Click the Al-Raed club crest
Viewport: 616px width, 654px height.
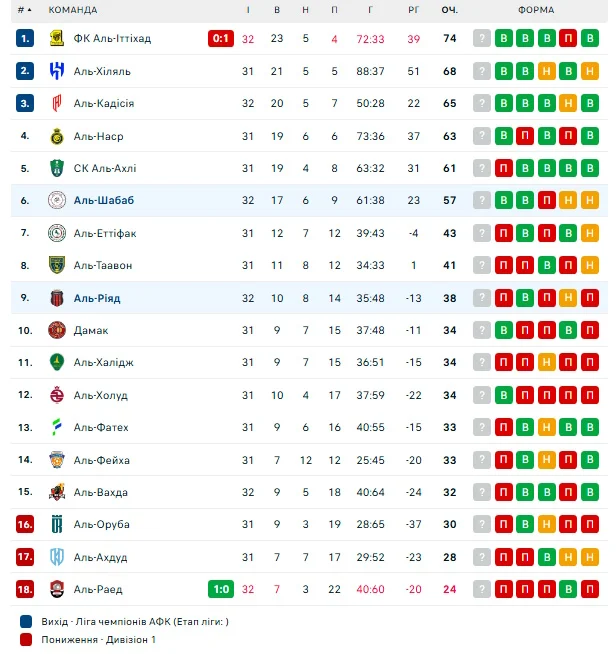pyautogui.click(x=57, y=589)
